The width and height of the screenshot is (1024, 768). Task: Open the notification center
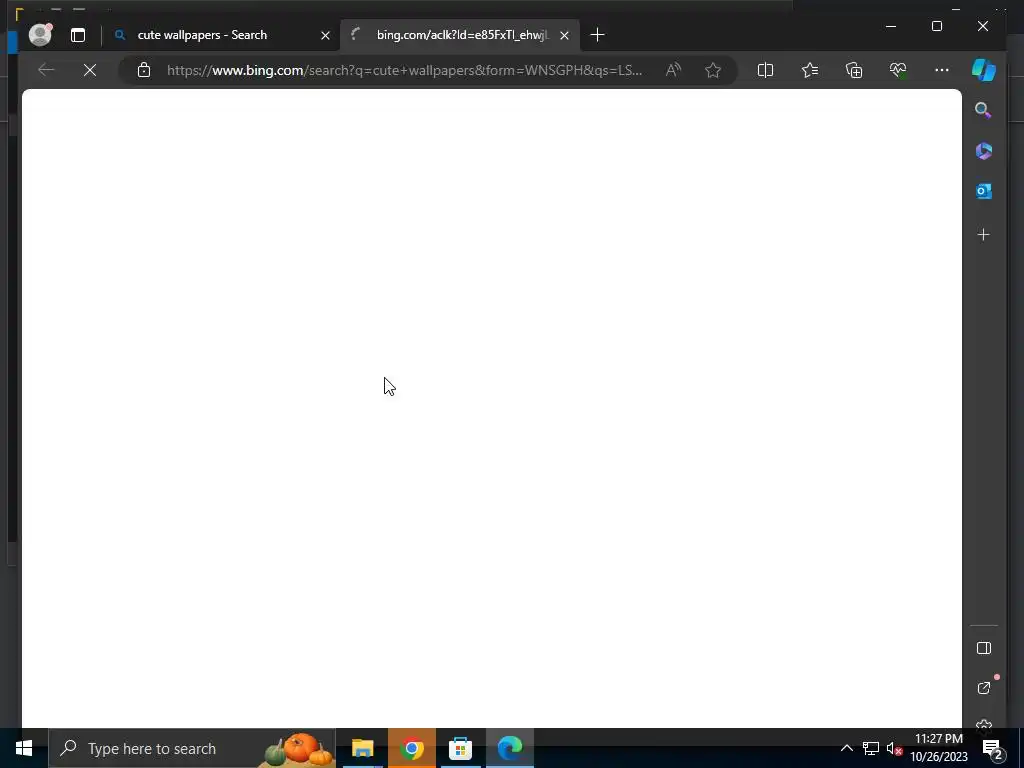tap(993, 748)
